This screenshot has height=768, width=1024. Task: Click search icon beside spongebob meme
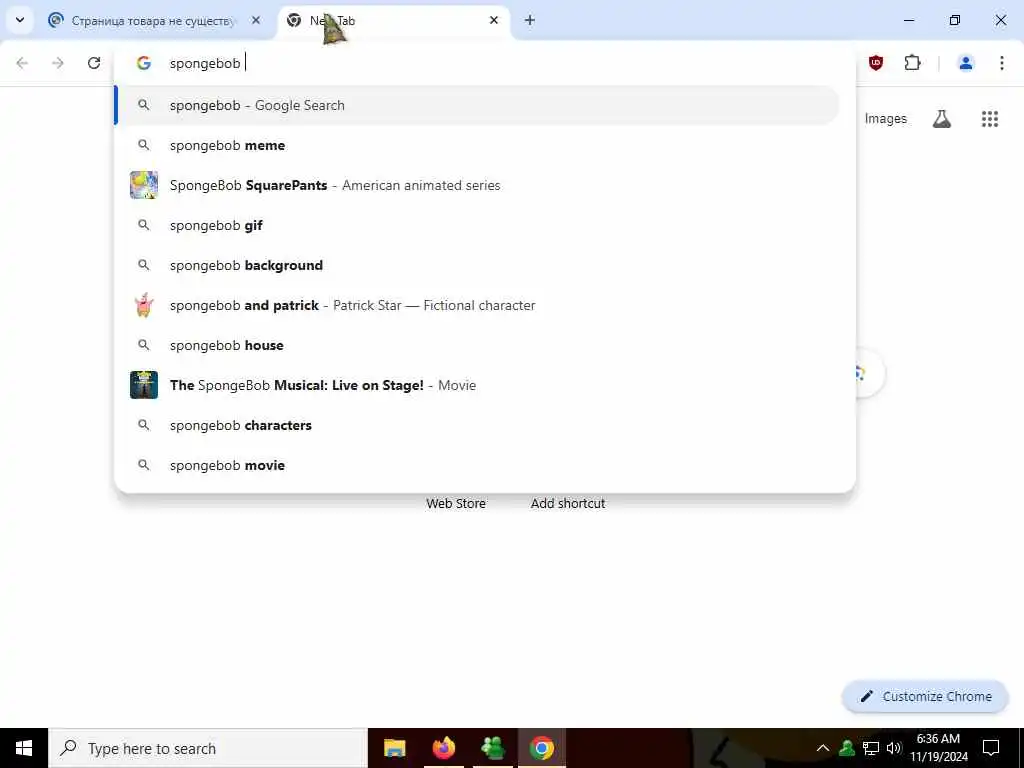click(144, 145)
